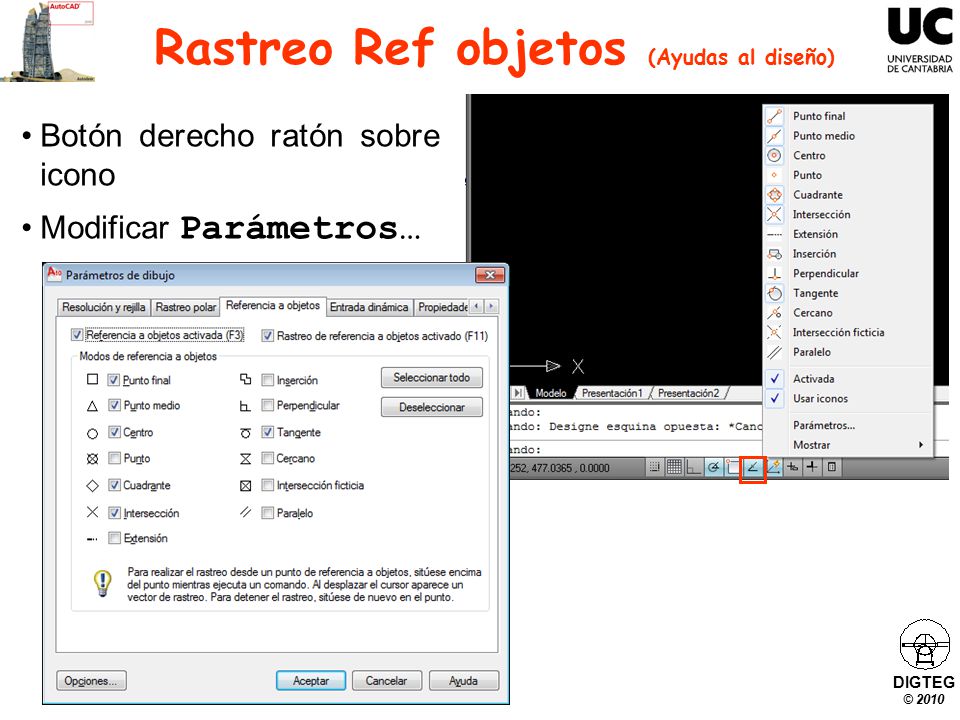Open Parámetros... from context menu

tap(848, 425)
